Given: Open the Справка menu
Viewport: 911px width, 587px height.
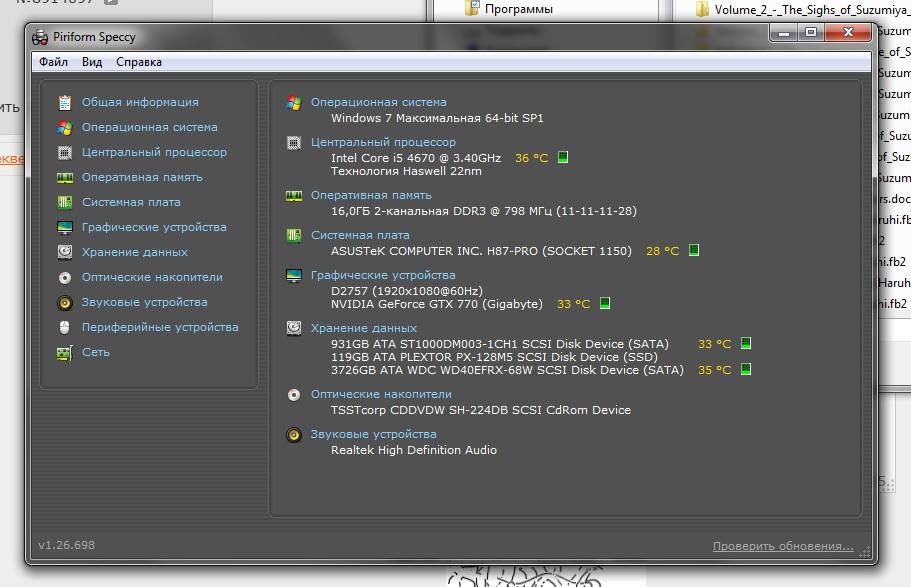Looking at the screenshot, I should 139,62.
